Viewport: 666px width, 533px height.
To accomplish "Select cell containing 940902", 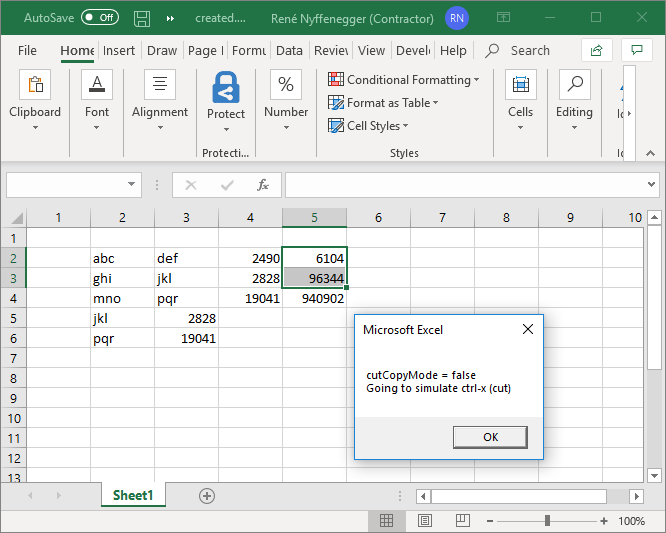I will 314,298.
